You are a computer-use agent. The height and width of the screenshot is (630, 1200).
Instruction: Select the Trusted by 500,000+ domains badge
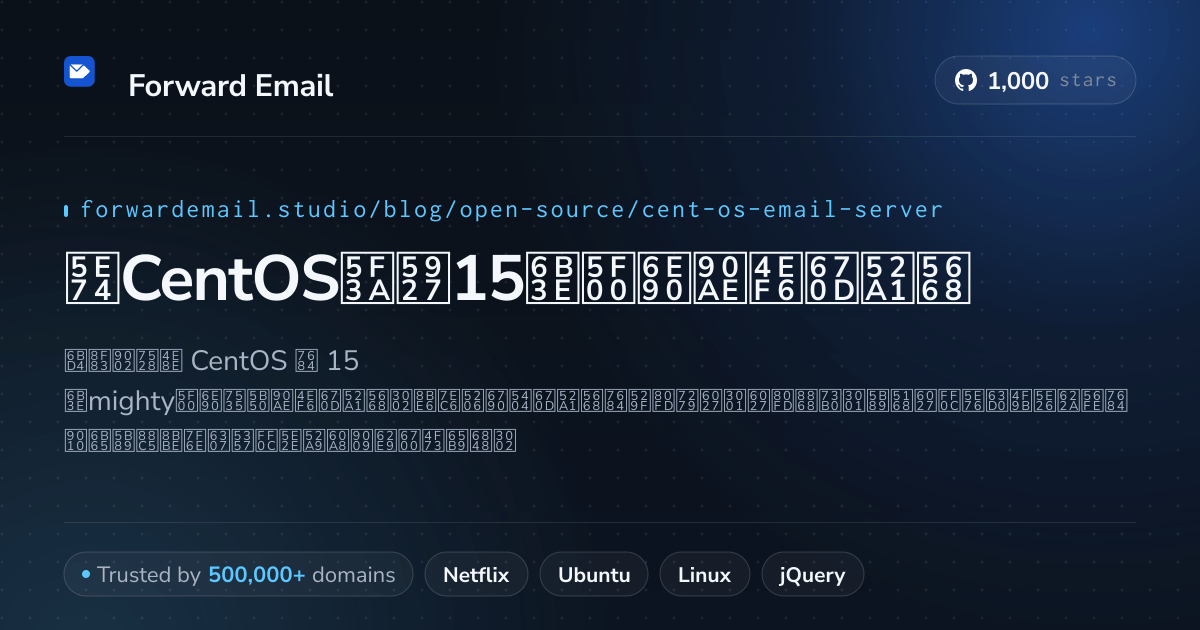[238, 575]
